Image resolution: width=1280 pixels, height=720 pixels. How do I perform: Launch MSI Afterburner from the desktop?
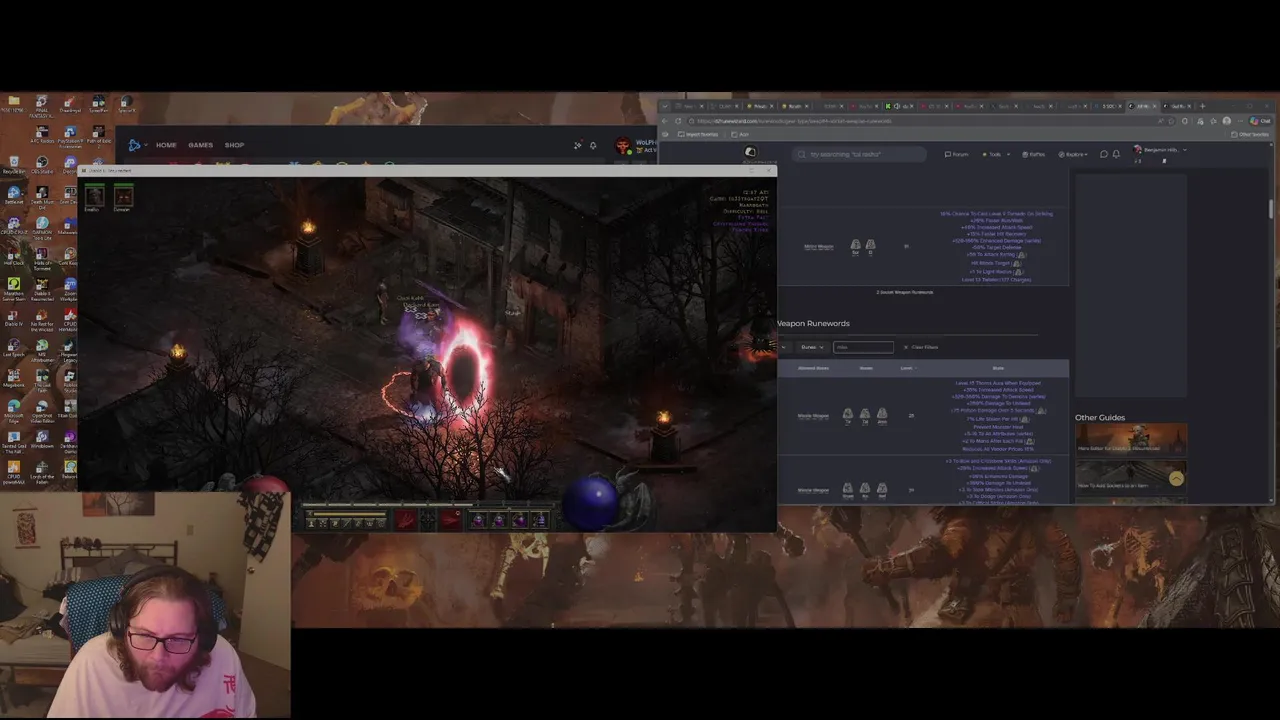click(42, 349)
